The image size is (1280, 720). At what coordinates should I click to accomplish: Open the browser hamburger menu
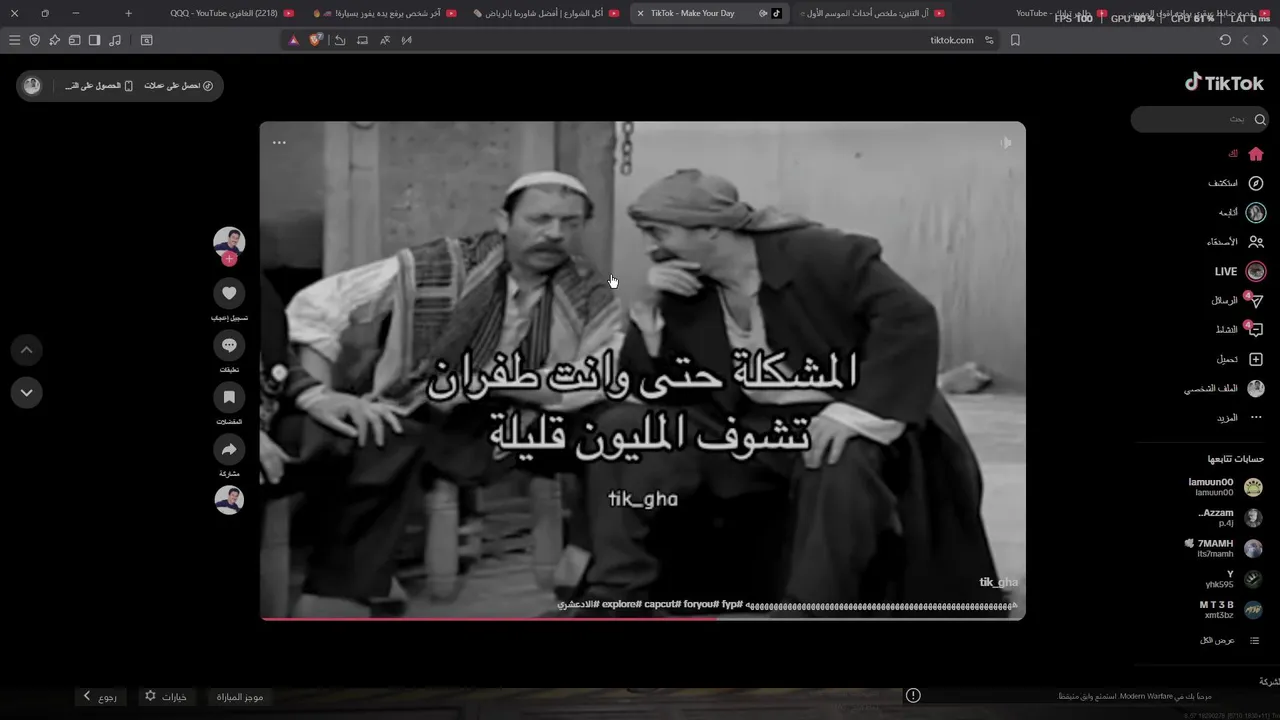point(14,40)
